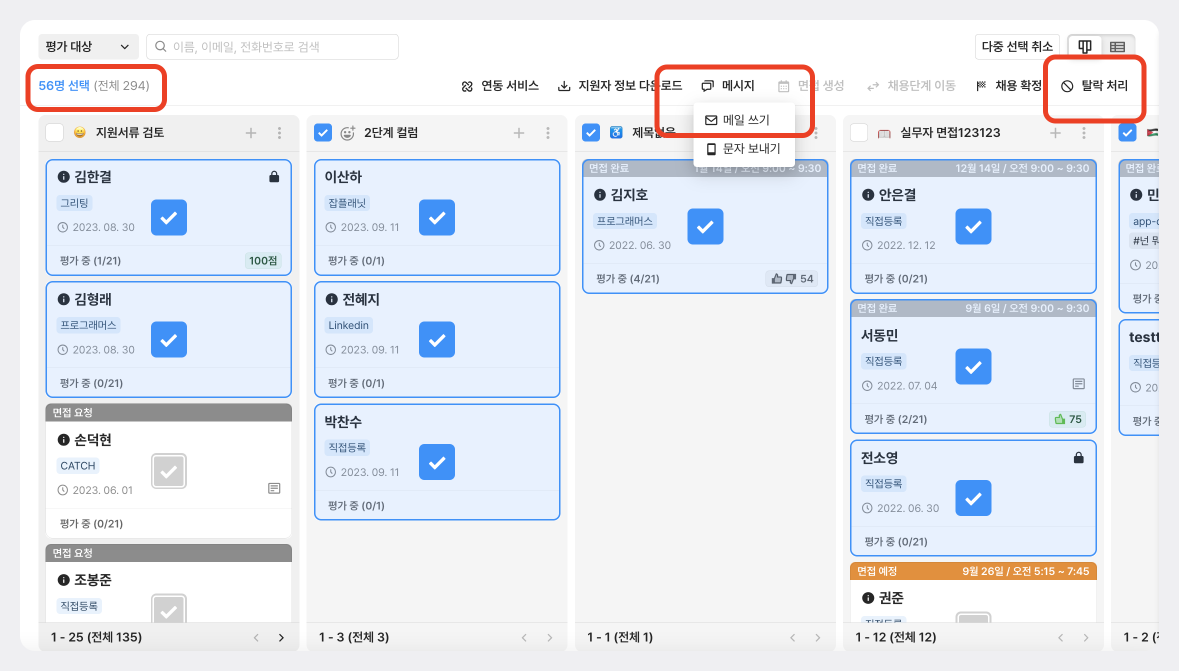1179x671 pixels.
Task: Click info icon on 손덕현 card
Action: 64,440
